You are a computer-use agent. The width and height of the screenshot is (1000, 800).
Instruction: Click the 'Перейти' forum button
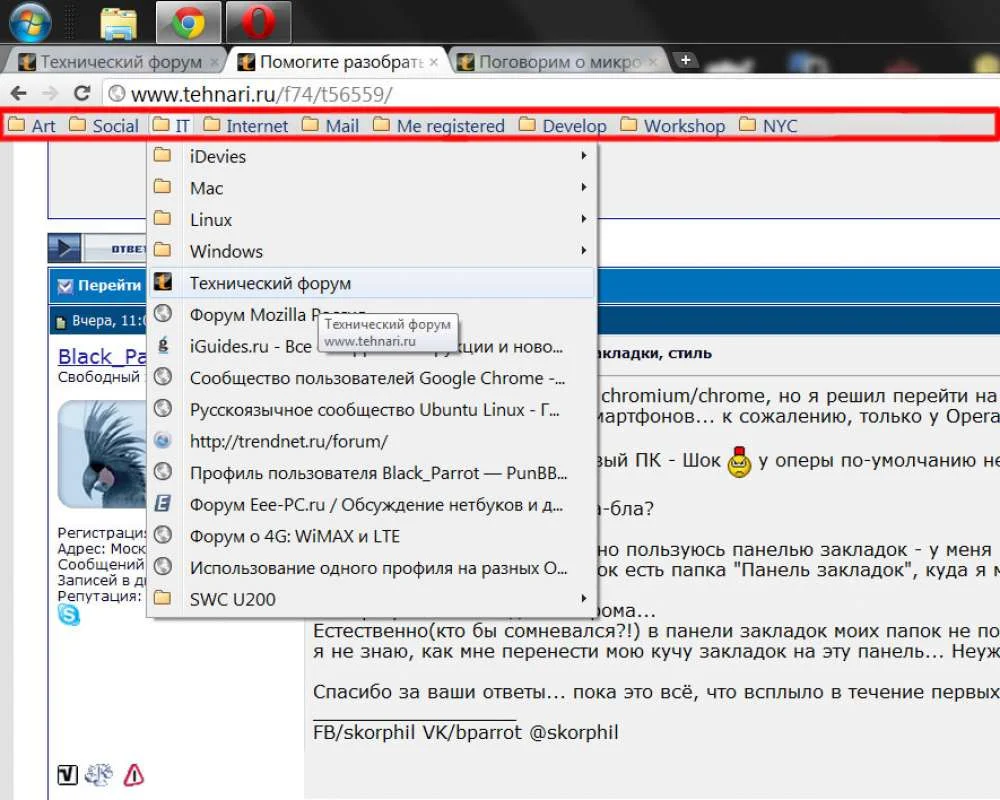click(98, 285)
